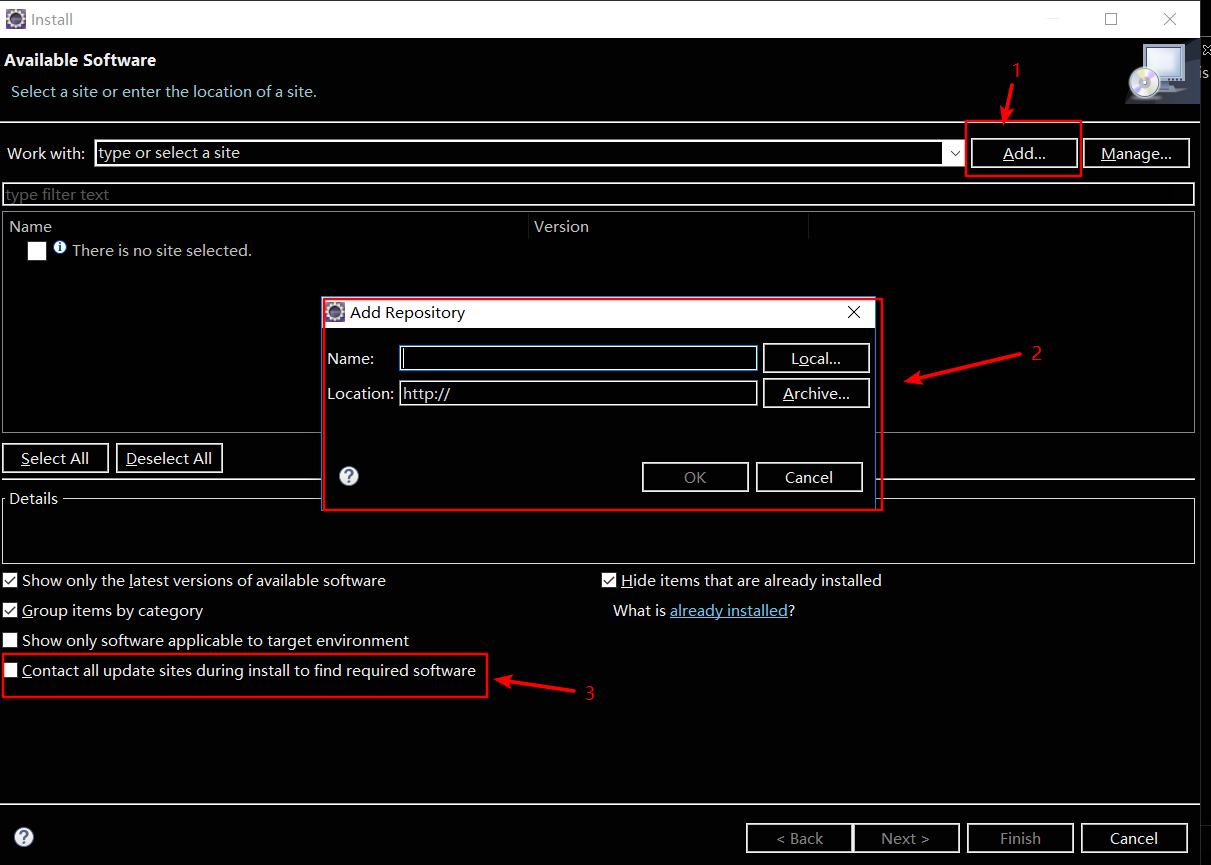Click the Version column header
Image resolution: width=1211 pixels, height=865 pixels.
pyautogui.click(x=668, y=226)
